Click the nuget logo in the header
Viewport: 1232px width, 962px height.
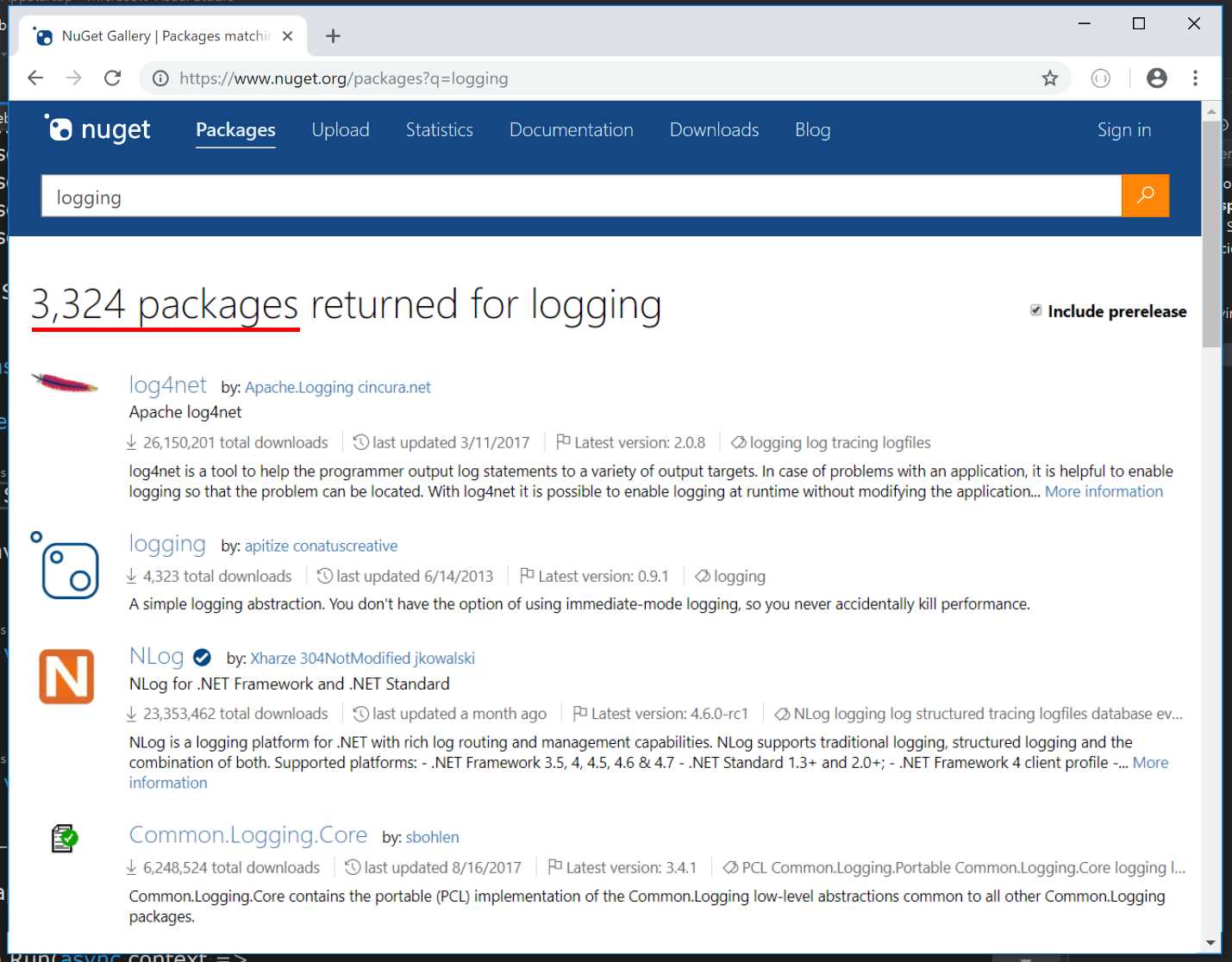(97, 128)
